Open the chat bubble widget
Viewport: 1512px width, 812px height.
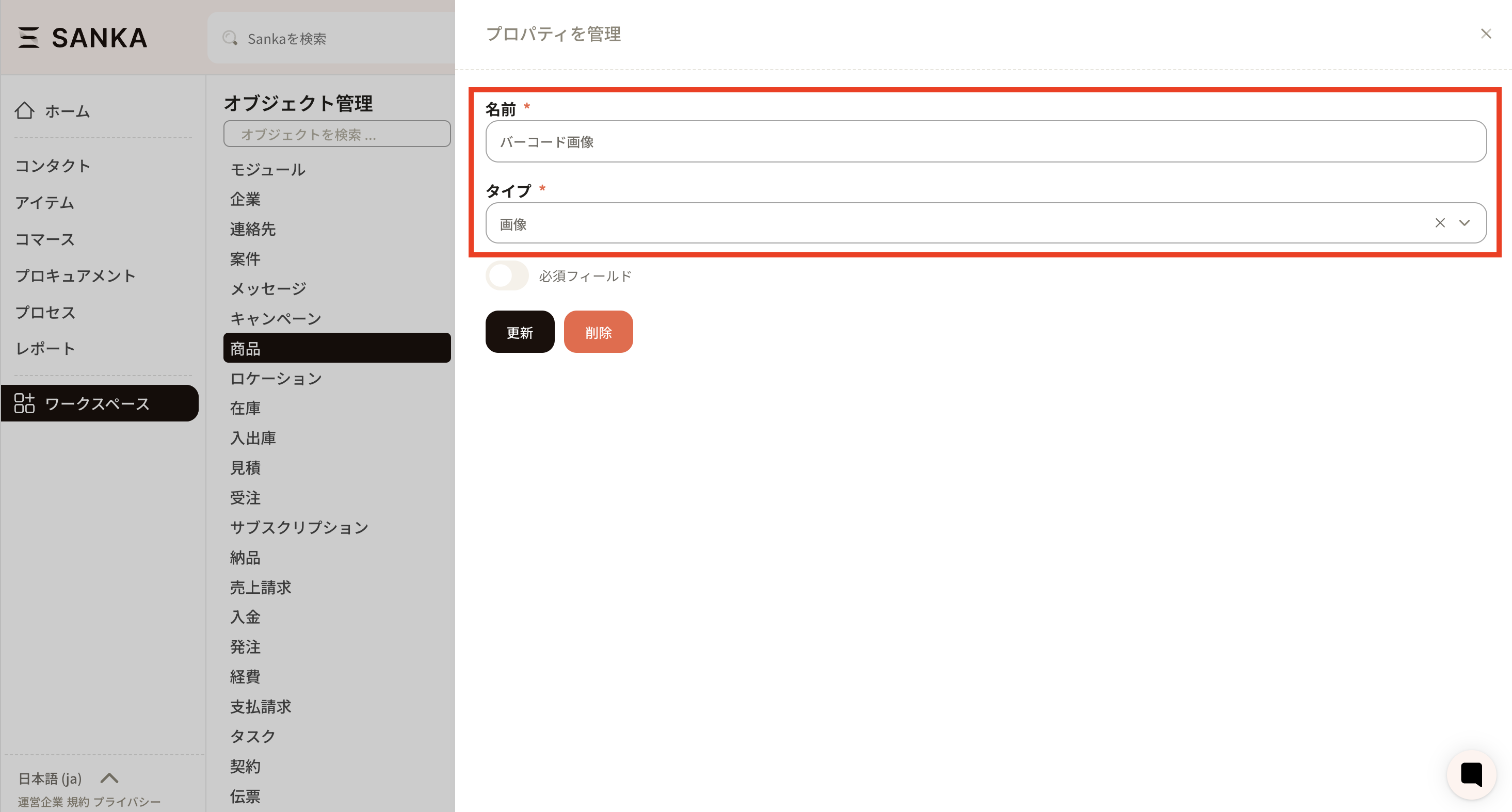pyautogui.click(x=1471, y=774)
